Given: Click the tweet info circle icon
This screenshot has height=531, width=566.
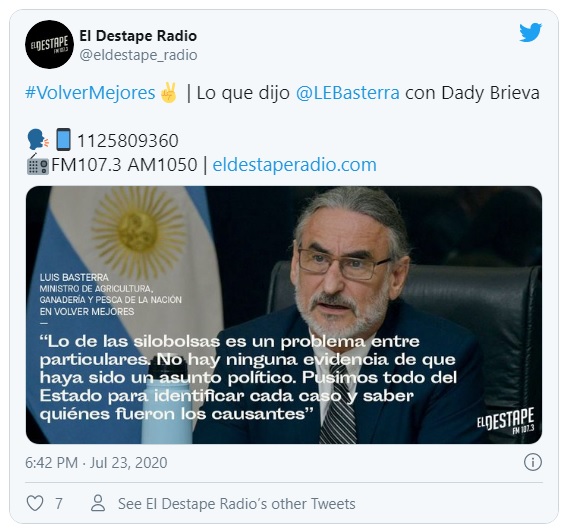Looking at the screenshot, I should pos(533,462).
